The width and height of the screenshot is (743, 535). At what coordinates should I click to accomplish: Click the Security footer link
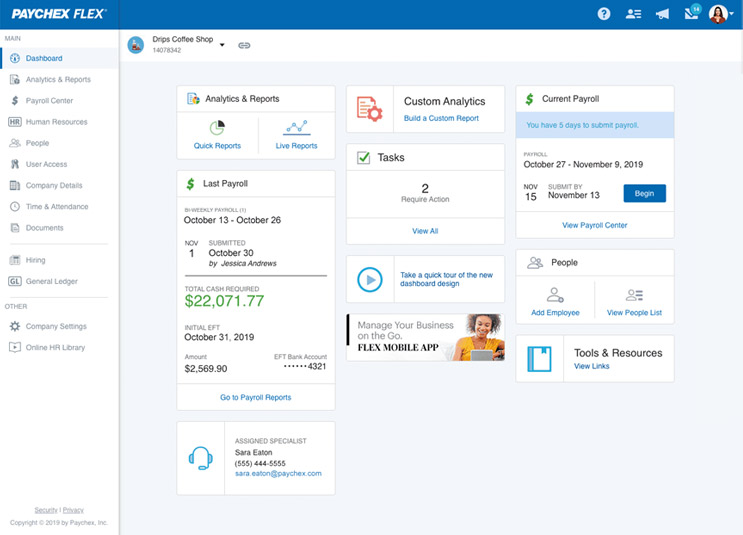pos(46,510)
